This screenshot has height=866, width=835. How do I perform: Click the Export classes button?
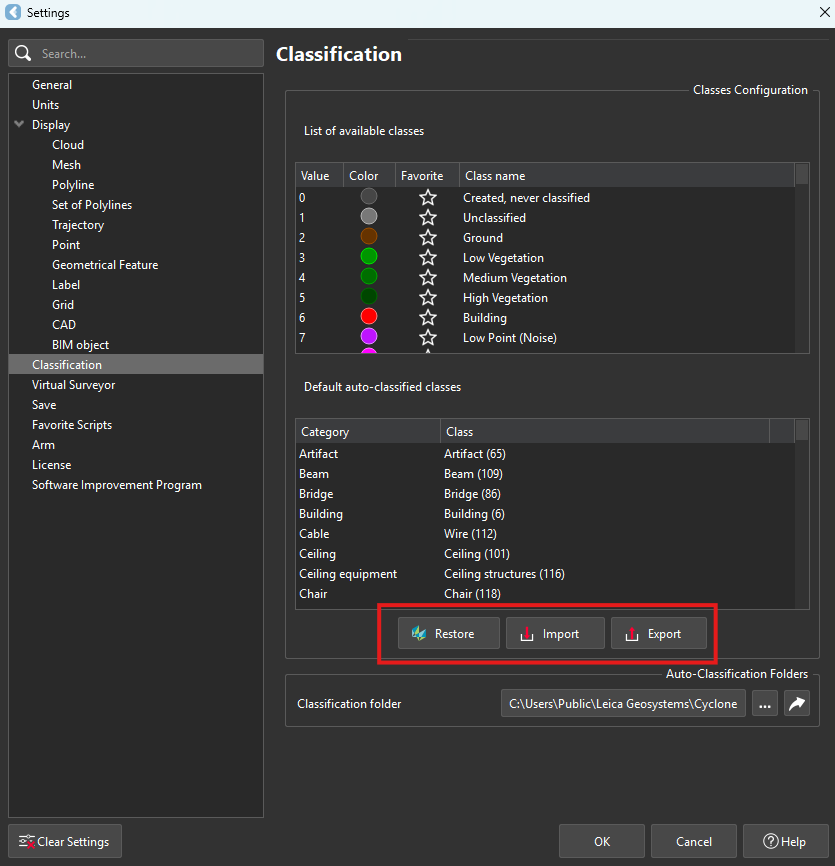659,634
